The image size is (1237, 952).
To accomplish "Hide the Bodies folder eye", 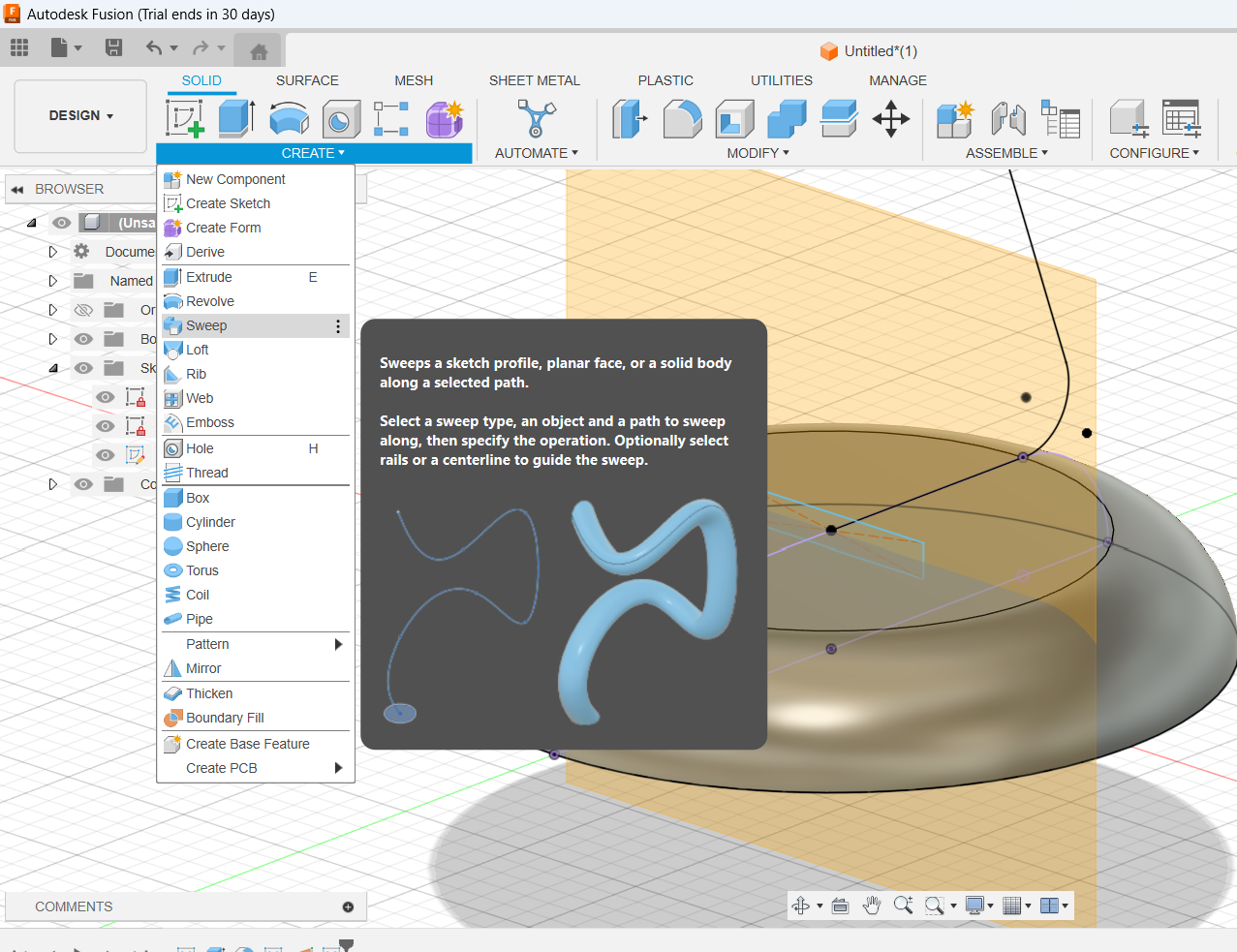I will point(83,339).
